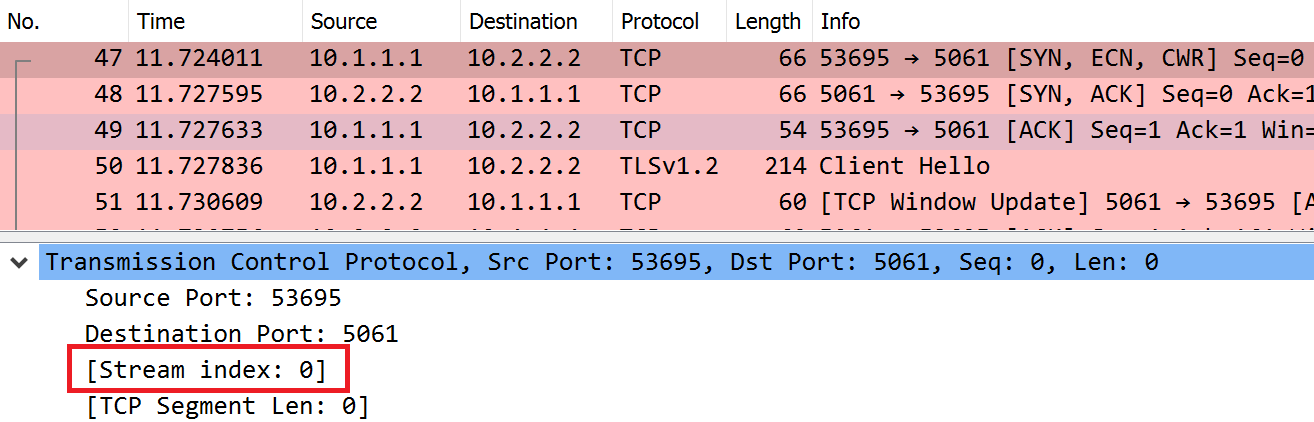Select the TCP Segment Len: 0 field
The image size is (1314, 422).
click(227, 406)
